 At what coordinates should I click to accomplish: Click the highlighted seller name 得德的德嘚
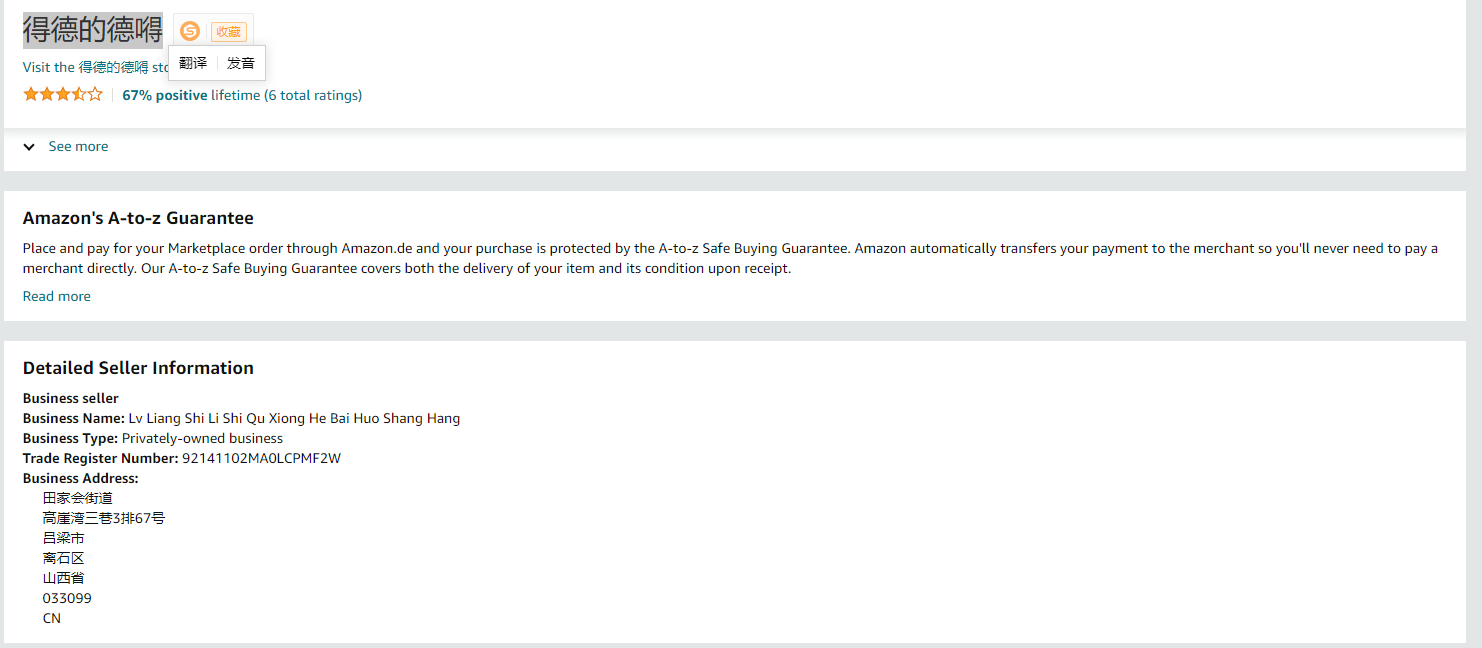coord(92,30)
